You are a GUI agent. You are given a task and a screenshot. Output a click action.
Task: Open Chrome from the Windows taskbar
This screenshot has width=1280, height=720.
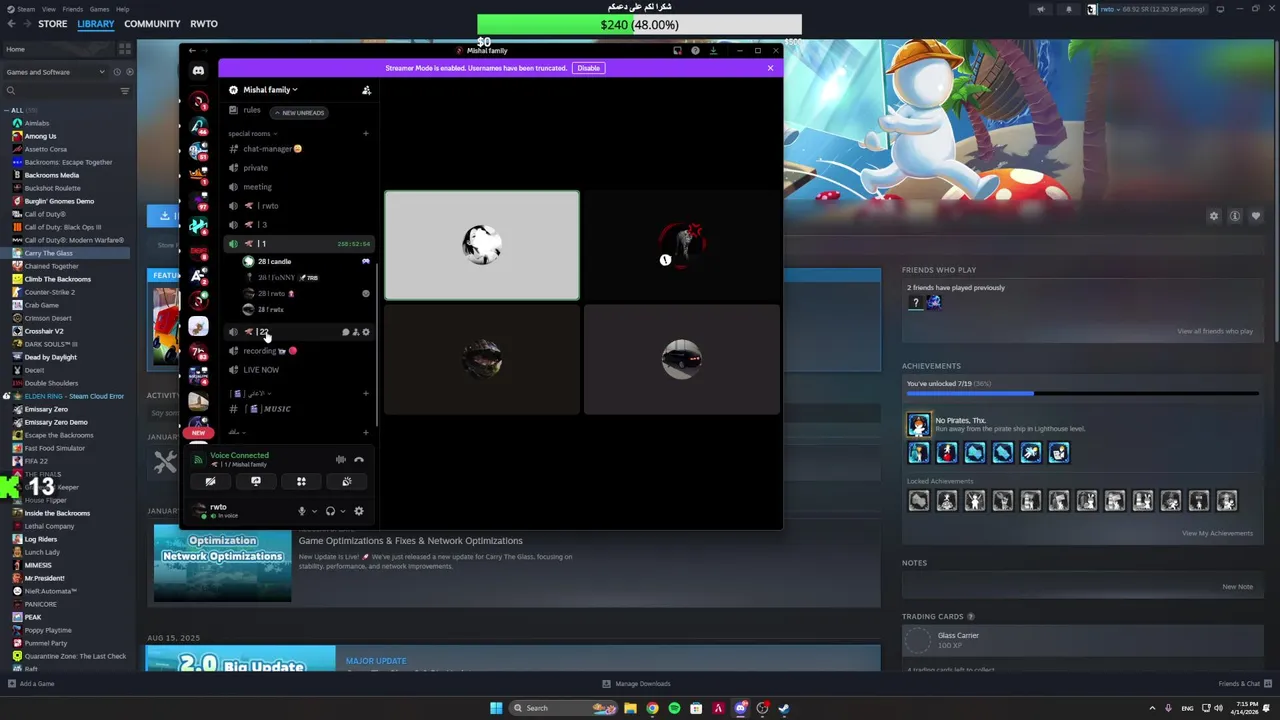coord(652,708)
